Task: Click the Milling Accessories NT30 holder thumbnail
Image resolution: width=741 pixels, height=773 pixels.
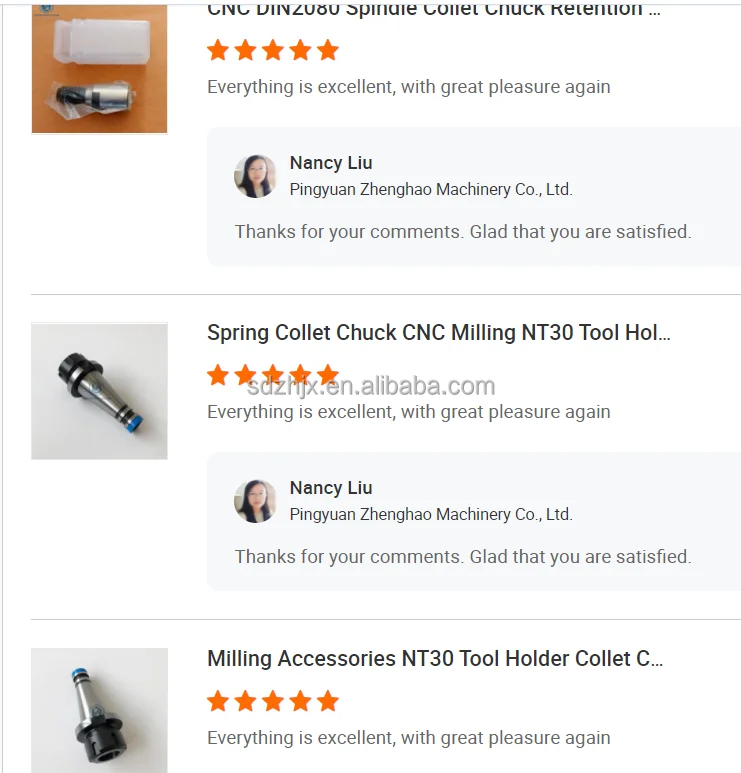Action: (99, 710)
